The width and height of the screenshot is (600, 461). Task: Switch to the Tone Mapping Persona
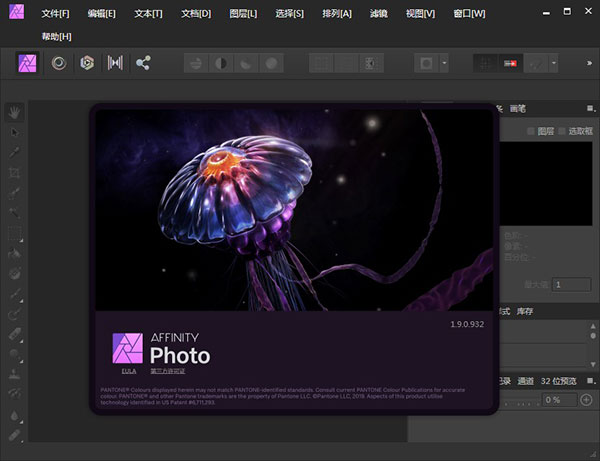115,63
